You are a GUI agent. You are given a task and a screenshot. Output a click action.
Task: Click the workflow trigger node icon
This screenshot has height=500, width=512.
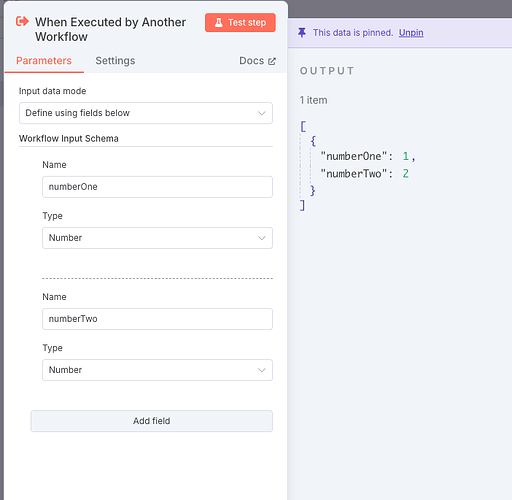tap(22, 22)
